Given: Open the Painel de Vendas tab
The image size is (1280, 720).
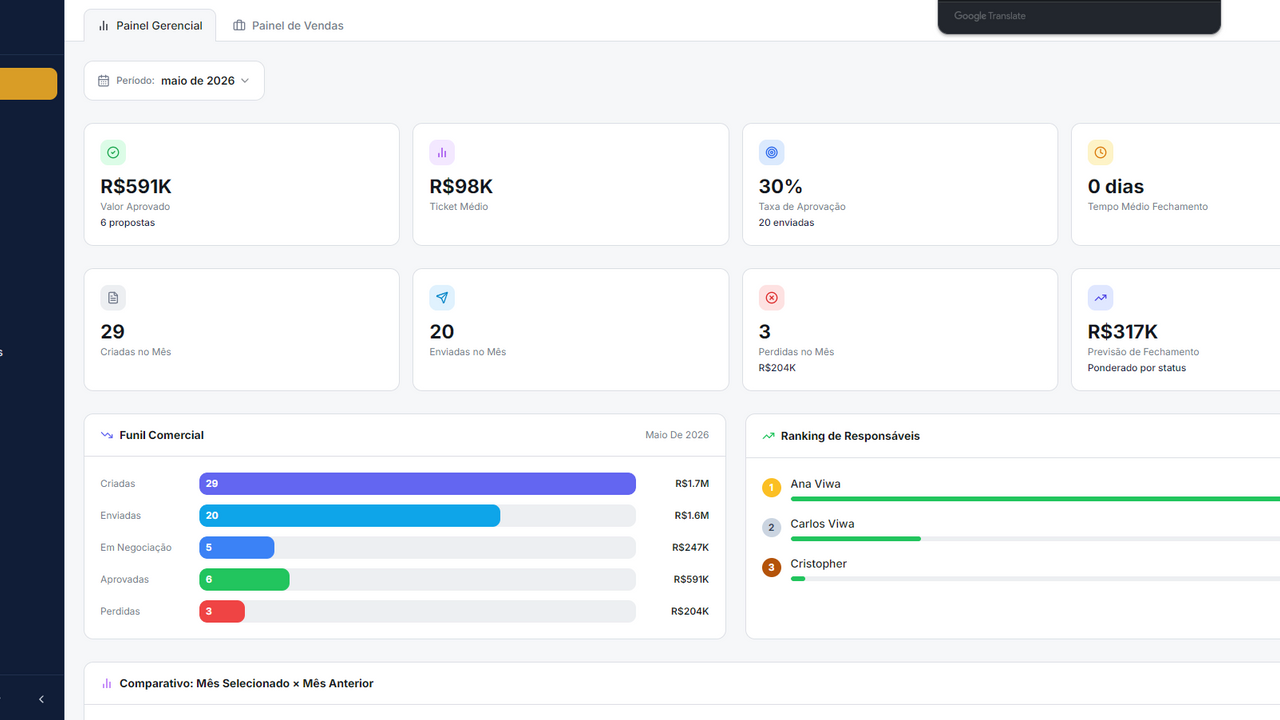Looking at the screenshot, I should 288,26.
